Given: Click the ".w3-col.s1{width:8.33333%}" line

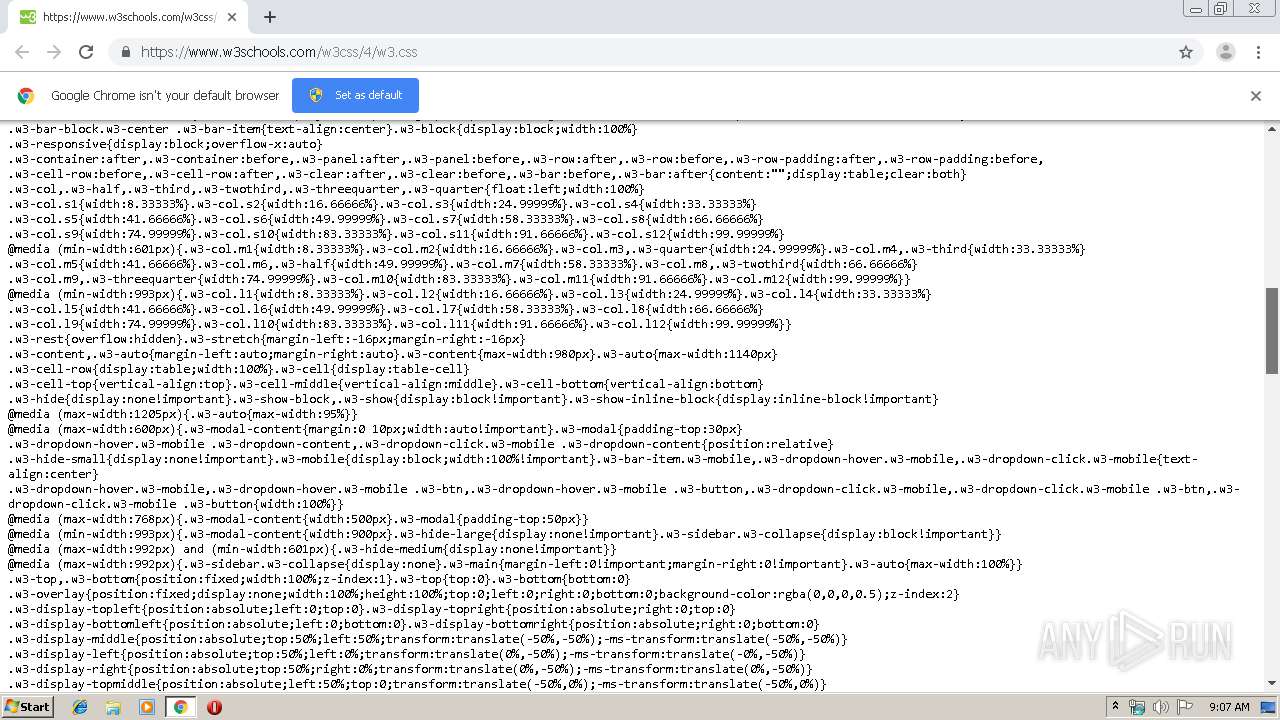Looking at the screenshot, I should point(382,204).
